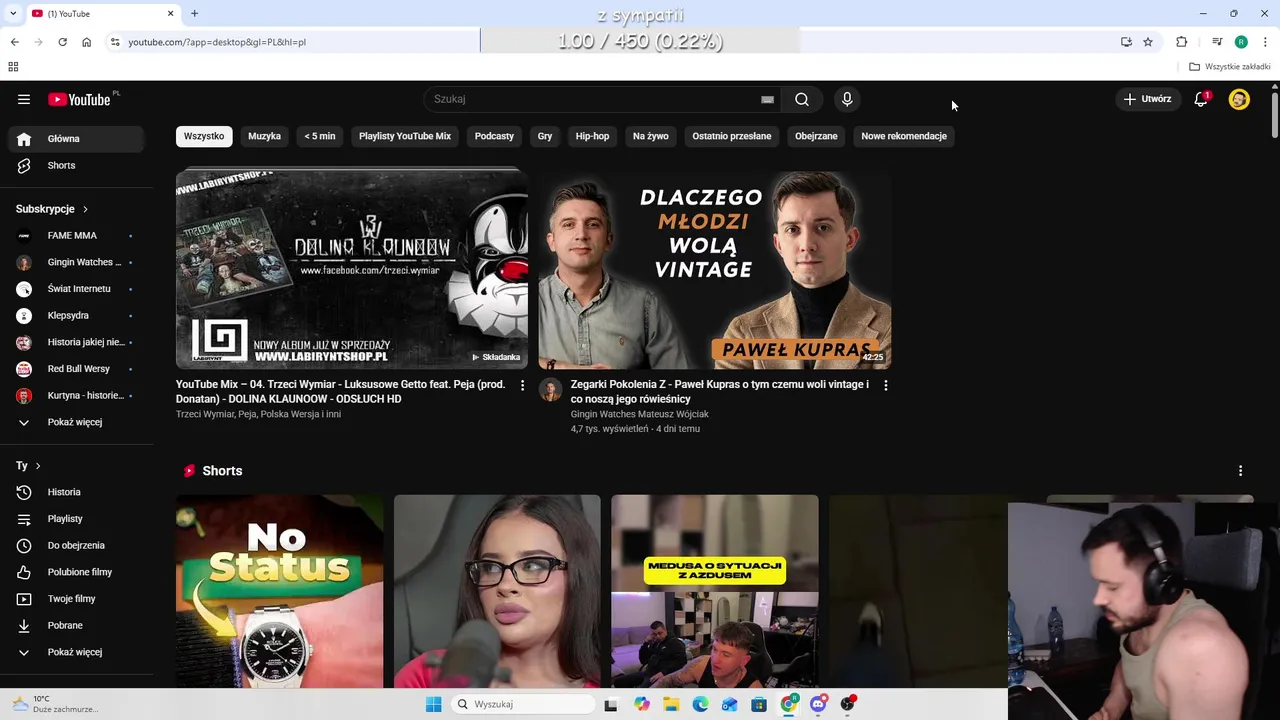Select the Na żywo filter chip
Viewport: 1280px width, 720px height.
click(x=651, y=136)
